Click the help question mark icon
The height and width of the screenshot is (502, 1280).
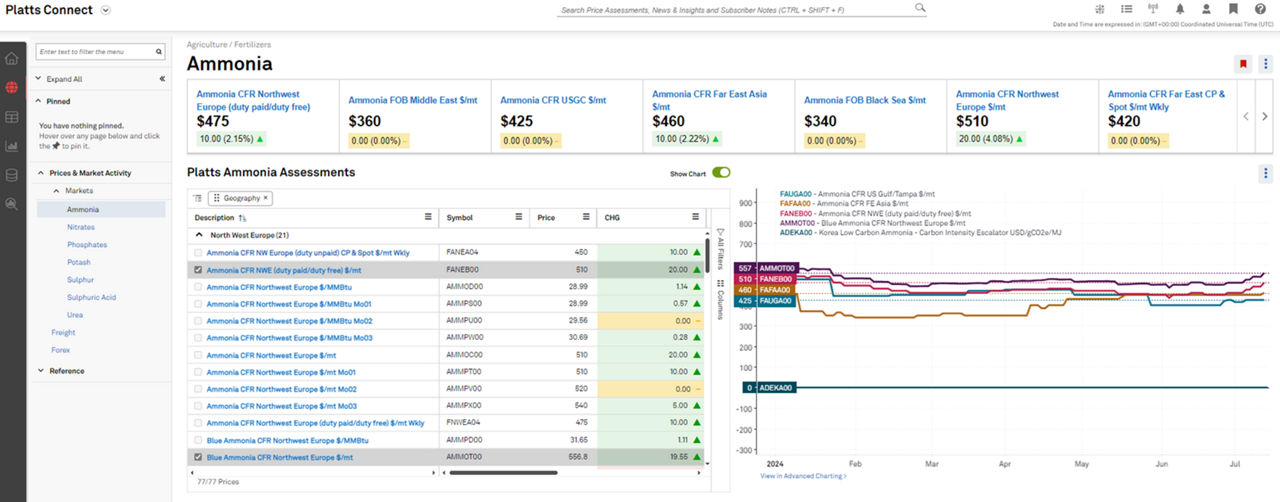click(x=1261, y=9)
